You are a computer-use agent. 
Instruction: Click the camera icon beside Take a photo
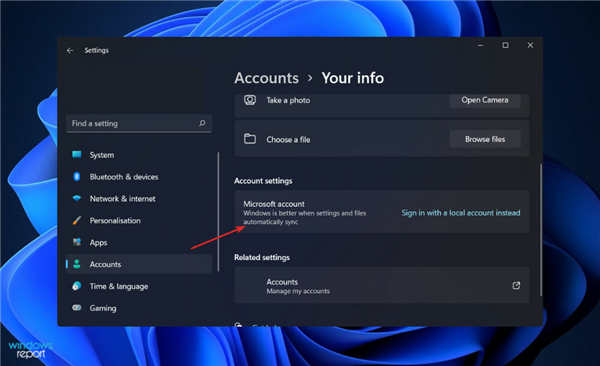pos(250,100)
